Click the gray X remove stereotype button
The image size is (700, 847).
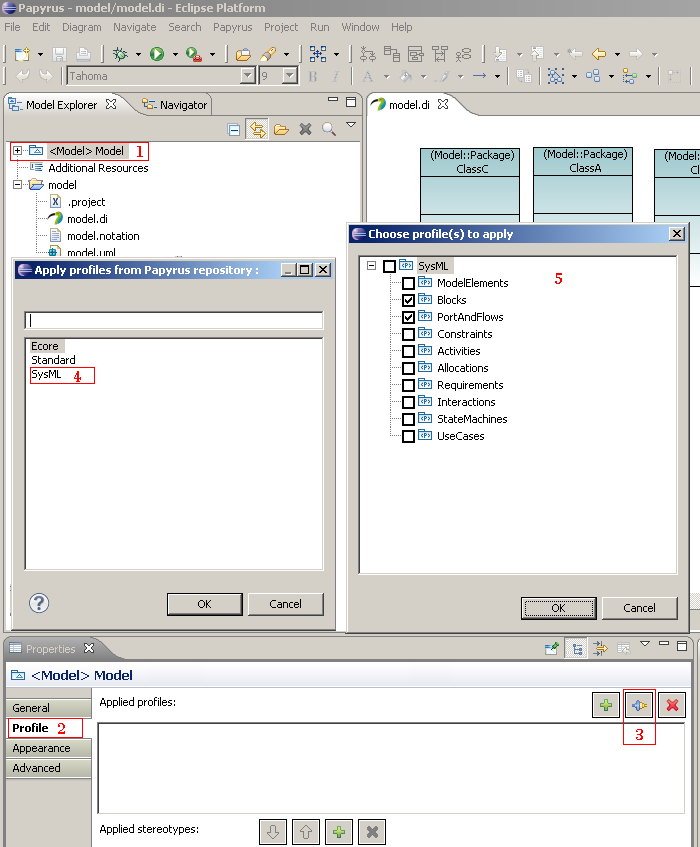372,831
